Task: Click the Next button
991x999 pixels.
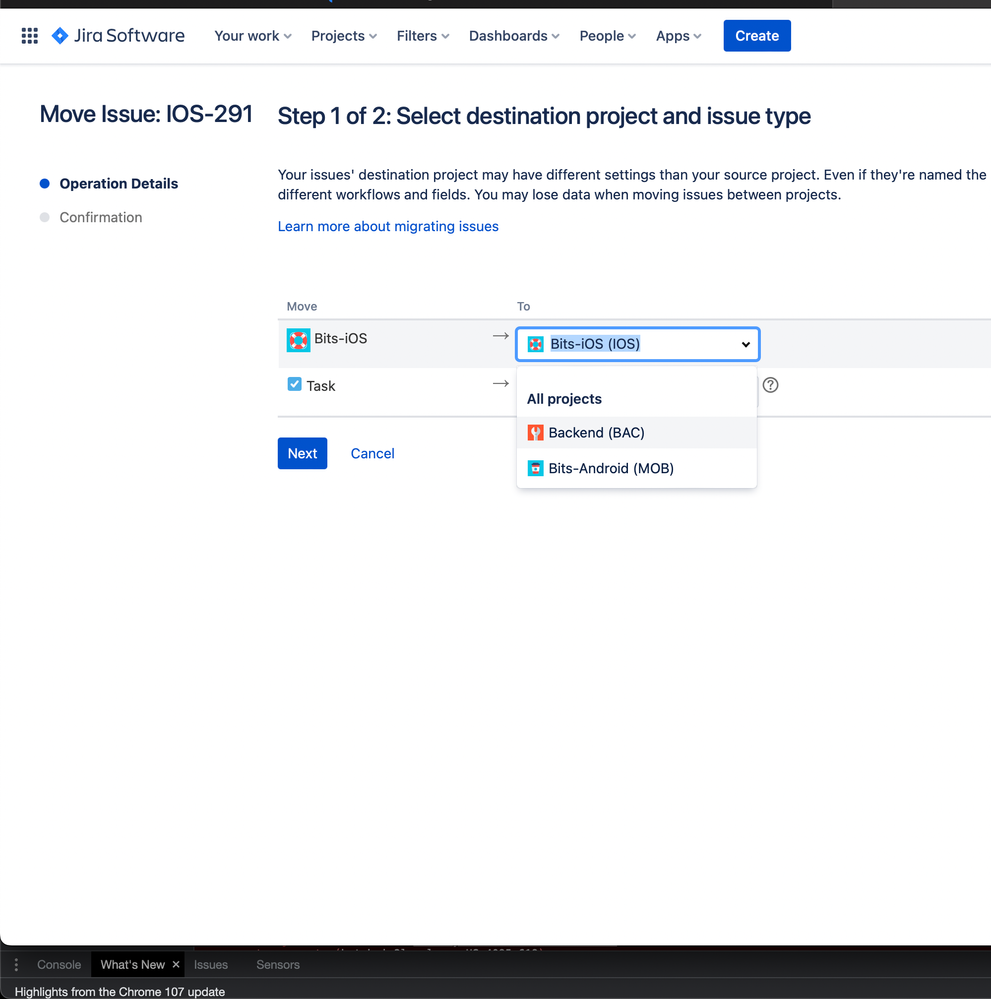Action: pyautogui.click(x=302, y=454)
